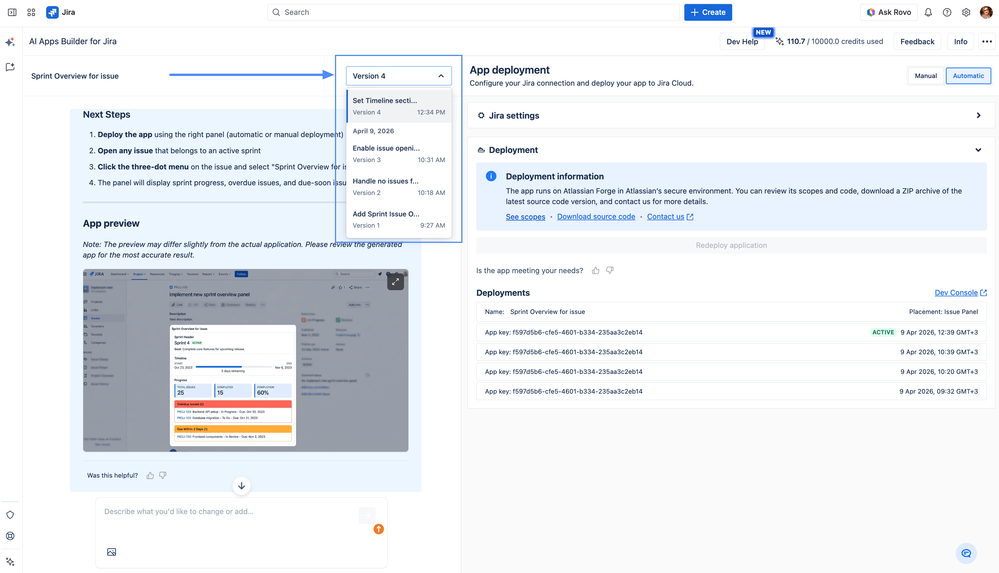The height and width of the screenshot is (573, 999).
Task: Thumbs down for 'Is the app meeting your needs?'
Action: [610, 270]
